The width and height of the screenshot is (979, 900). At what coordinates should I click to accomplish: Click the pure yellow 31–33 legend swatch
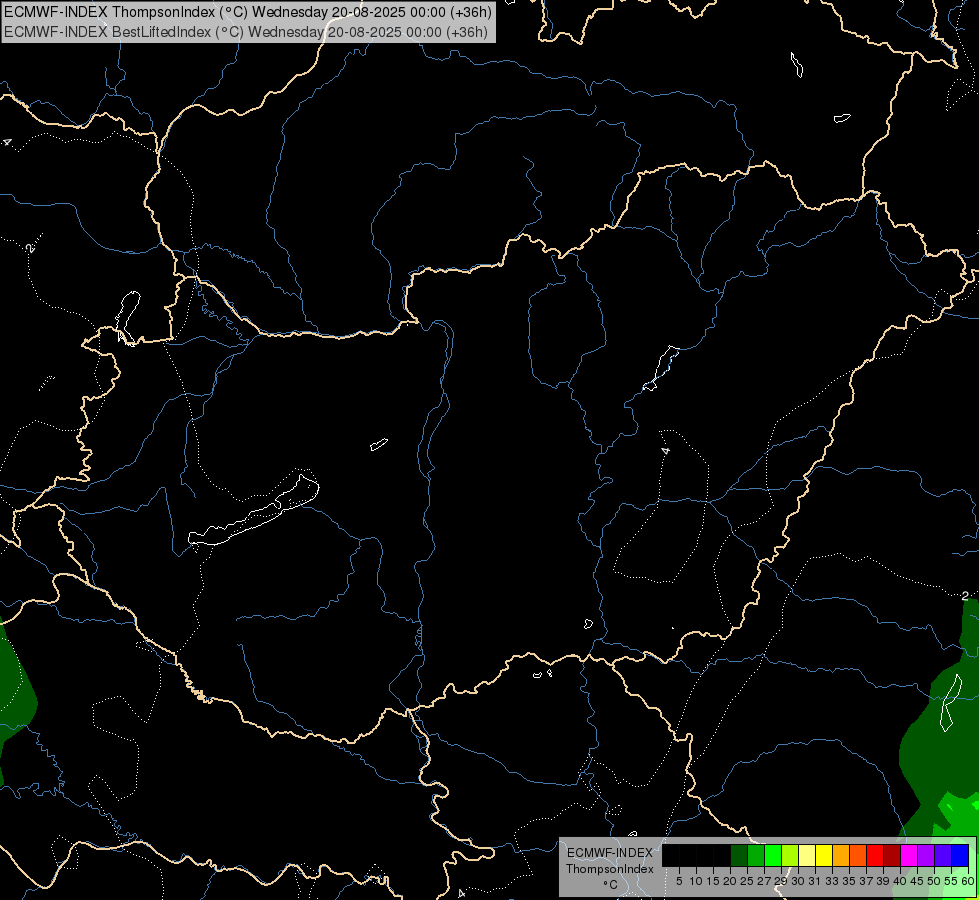(x=824, y=855)
